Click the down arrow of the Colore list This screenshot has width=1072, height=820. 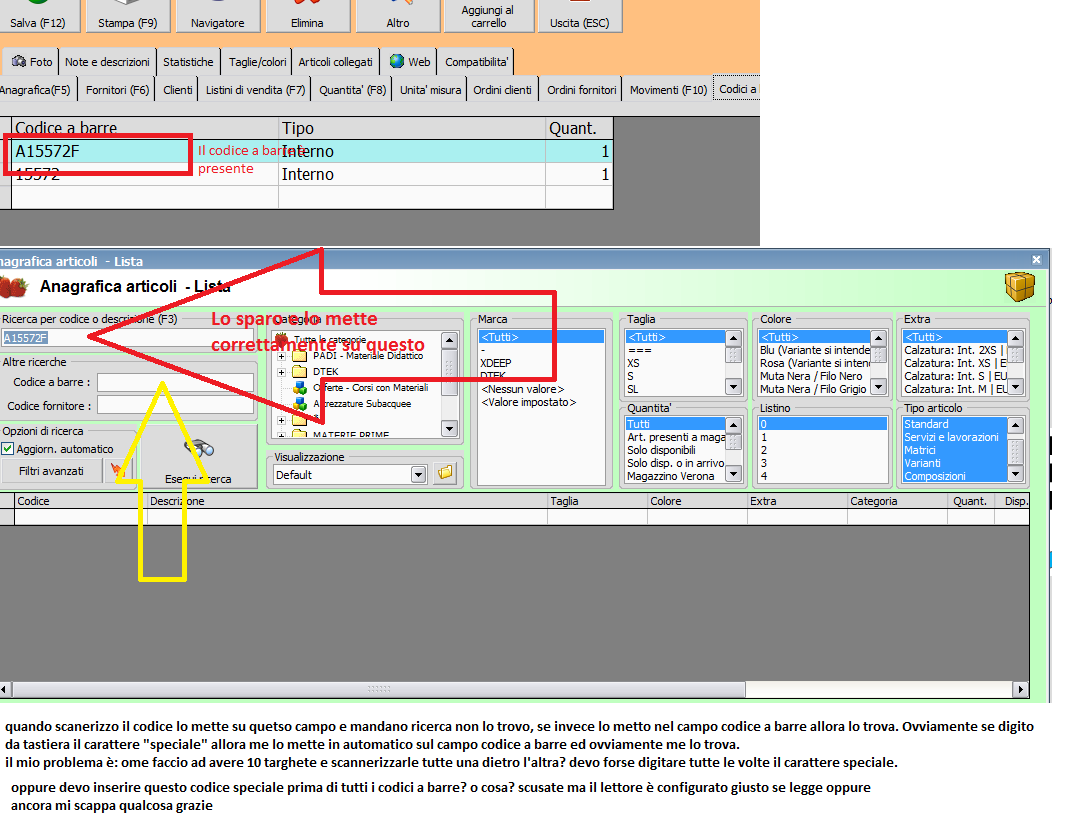pos(879,387)
